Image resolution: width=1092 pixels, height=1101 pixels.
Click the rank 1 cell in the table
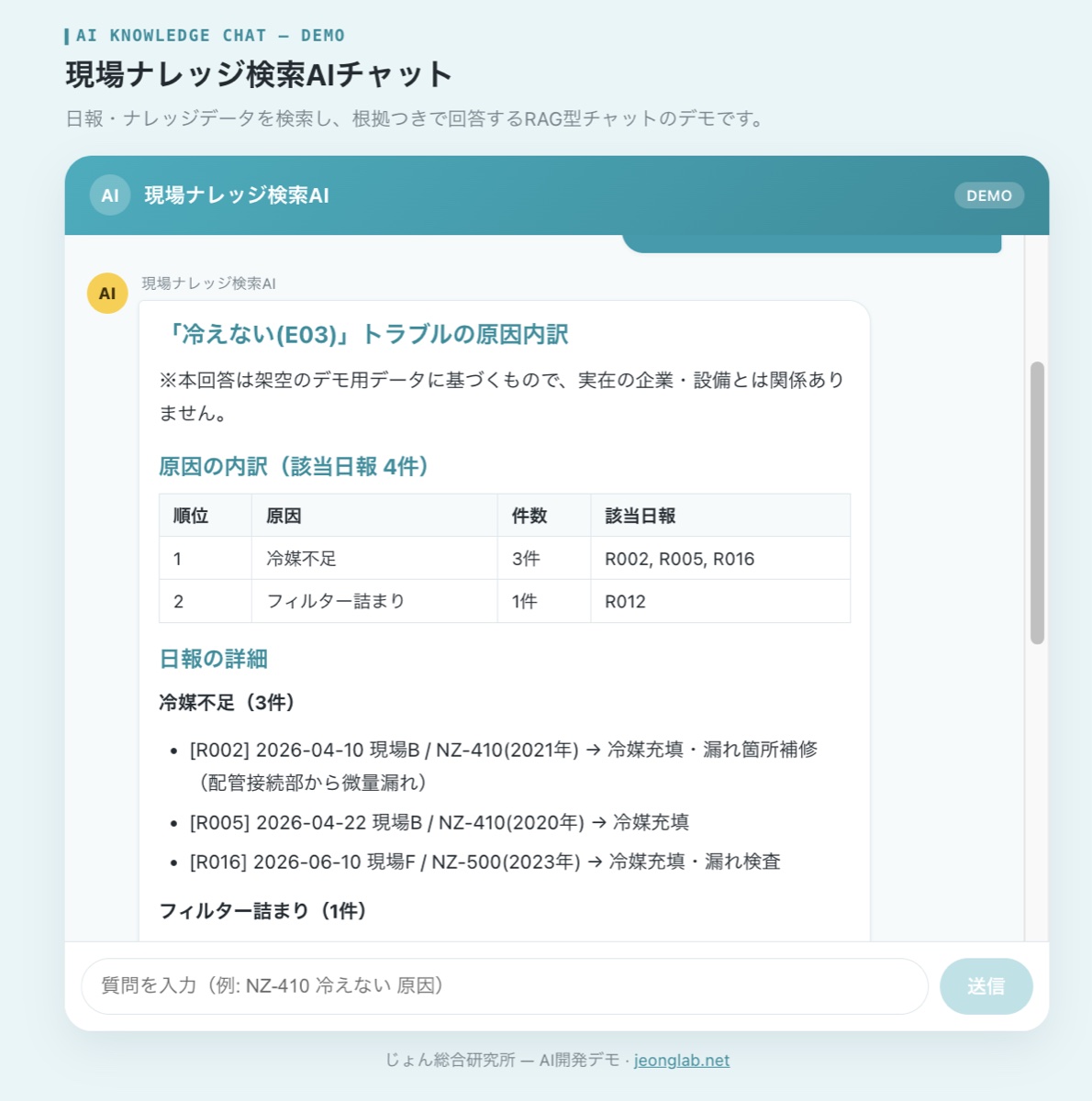point(206,559)
